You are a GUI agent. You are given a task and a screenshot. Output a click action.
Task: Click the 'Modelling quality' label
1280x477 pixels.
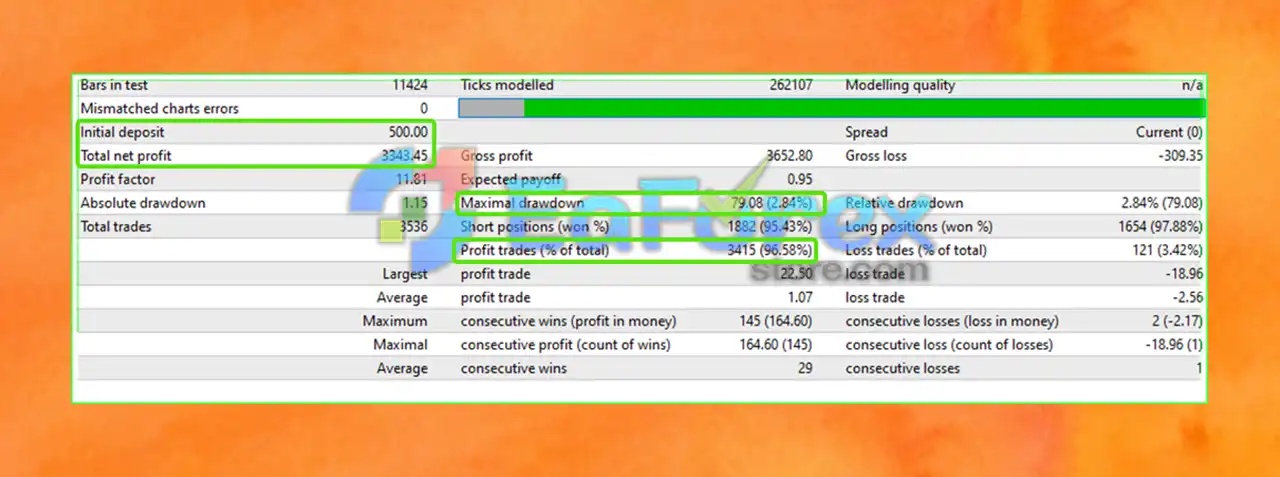coord(900,85)
